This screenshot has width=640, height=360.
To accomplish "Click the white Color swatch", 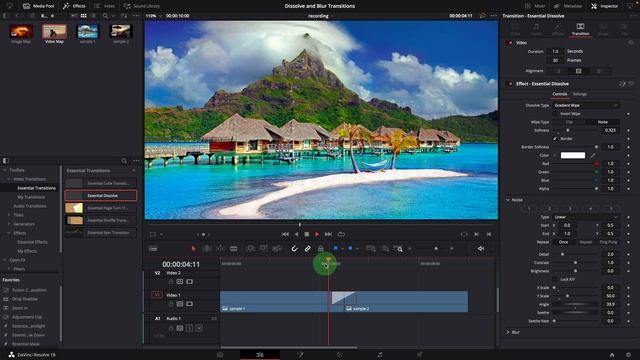I will click(573, 156).
